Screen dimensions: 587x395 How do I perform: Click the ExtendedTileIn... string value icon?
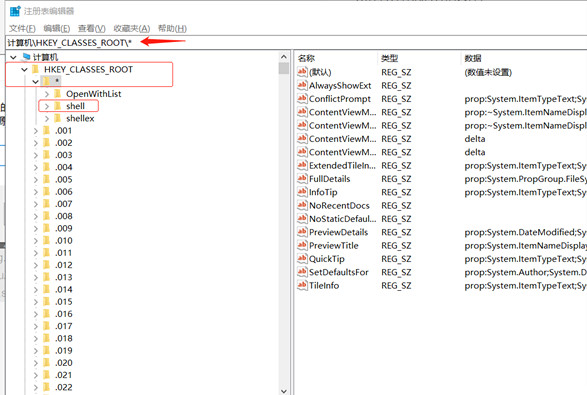click(302, 165)
